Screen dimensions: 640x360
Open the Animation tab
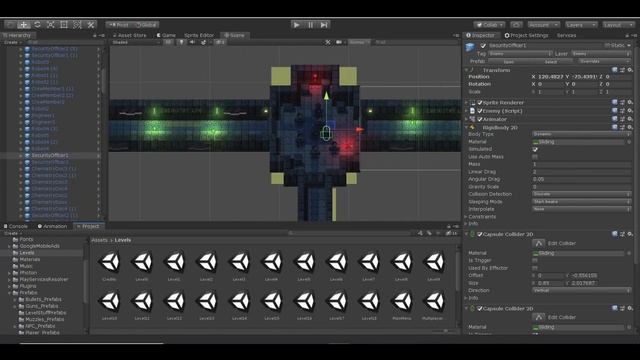[x=52, y=226]
